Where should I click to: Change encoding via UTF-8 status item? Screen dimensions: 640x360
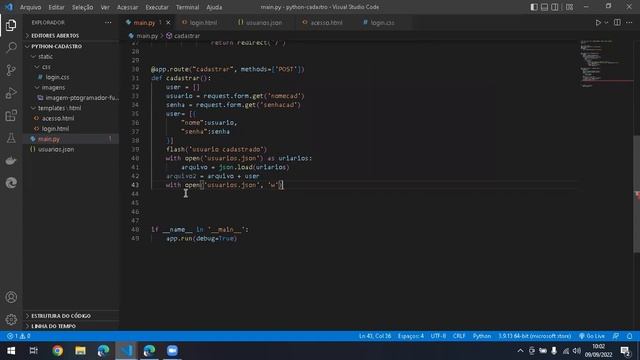(438, 336)
